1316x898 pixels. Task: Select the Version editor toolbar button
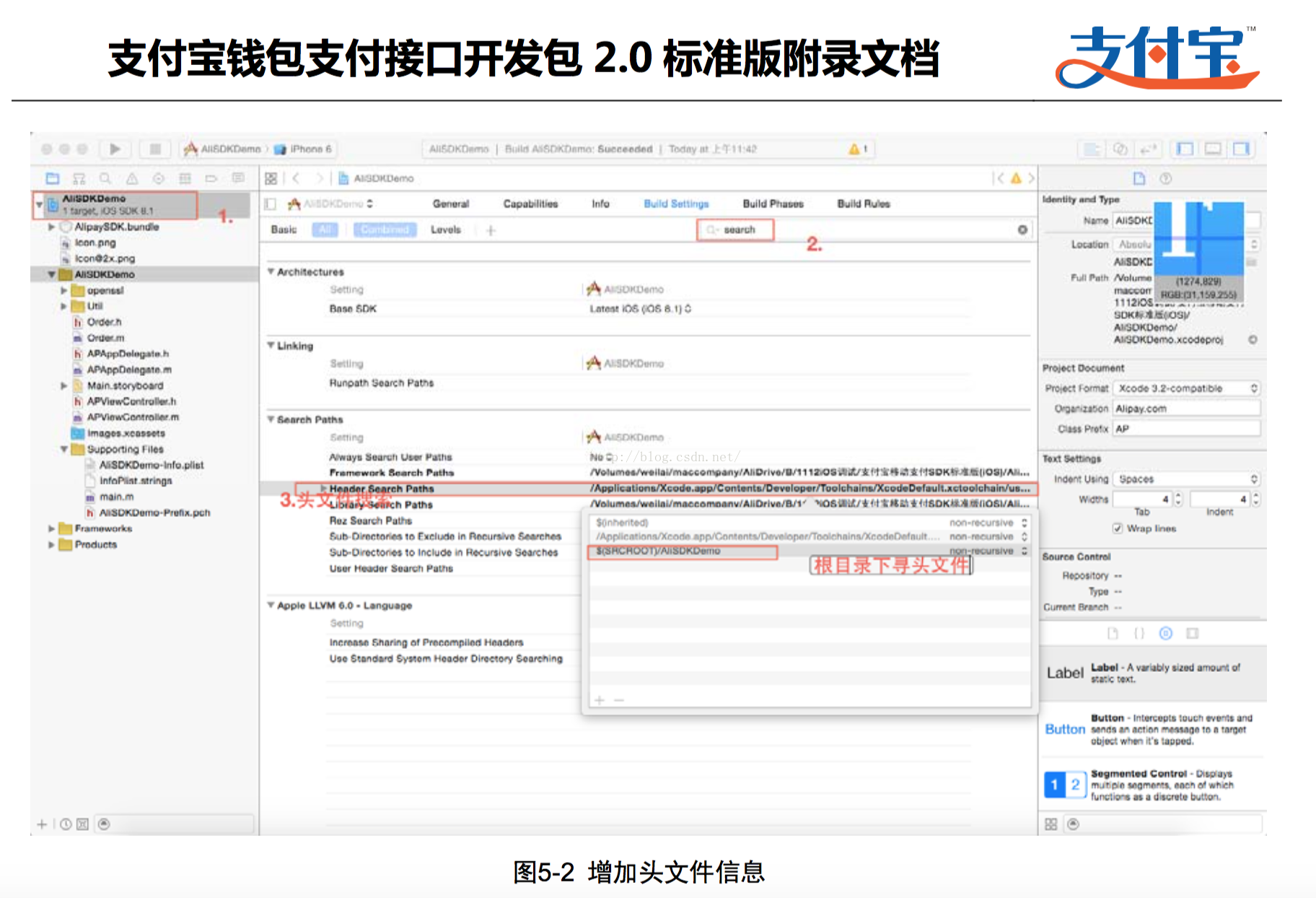coord(1147,149)
